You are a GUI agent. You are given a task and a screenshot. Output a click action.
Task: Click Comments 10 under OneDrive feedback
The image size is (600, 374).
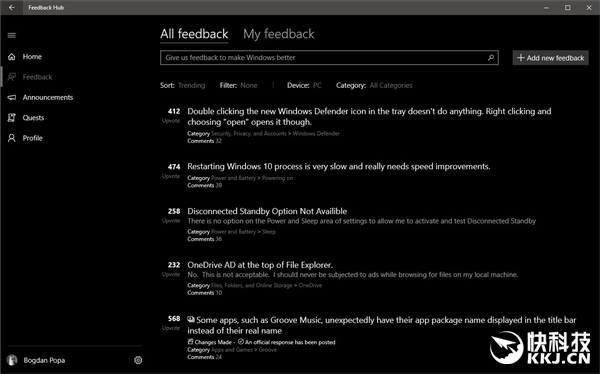click(x=204, y=292)
